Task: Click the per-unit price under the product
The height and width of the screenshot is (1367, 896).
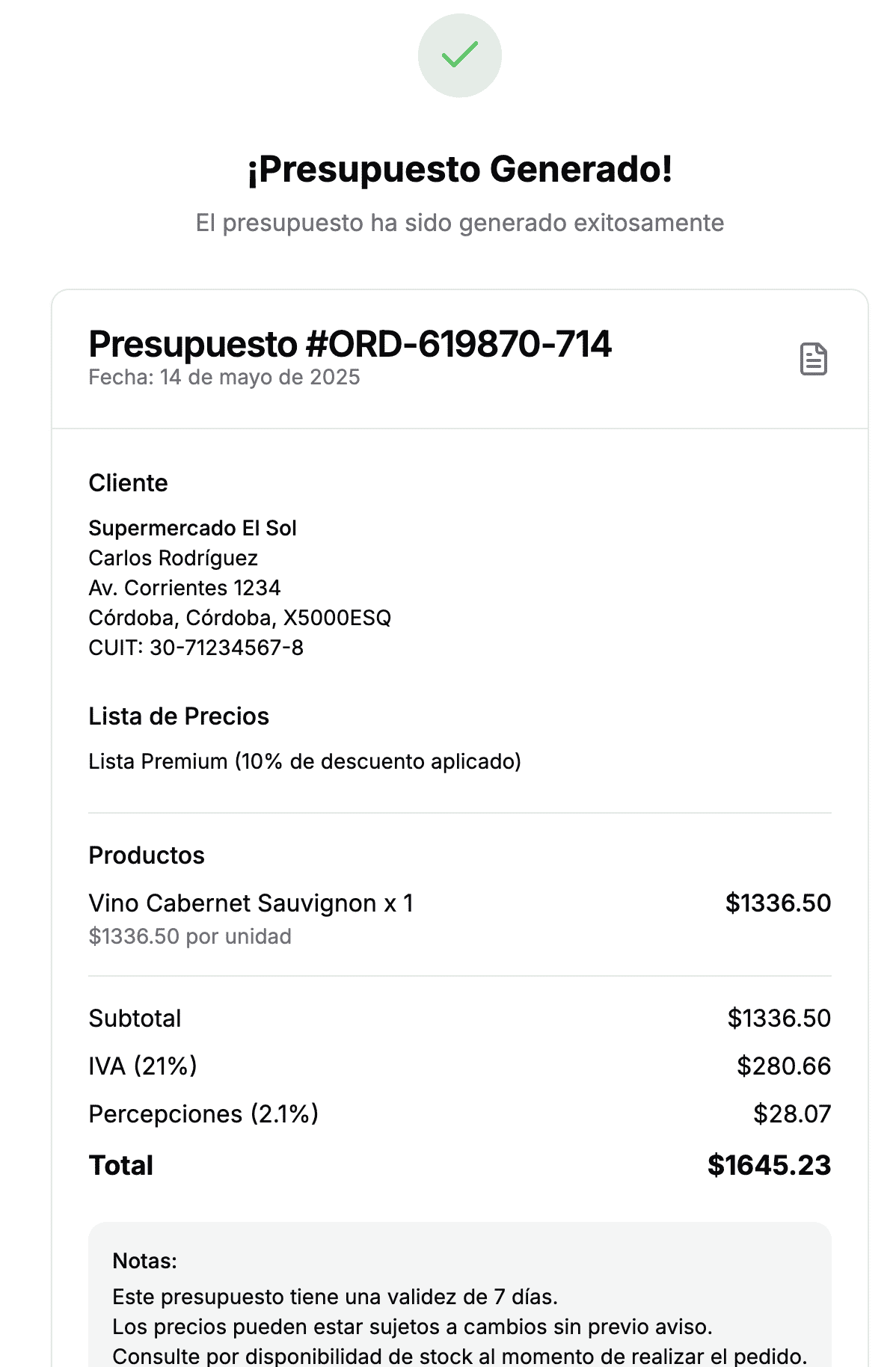Action: 190,936
